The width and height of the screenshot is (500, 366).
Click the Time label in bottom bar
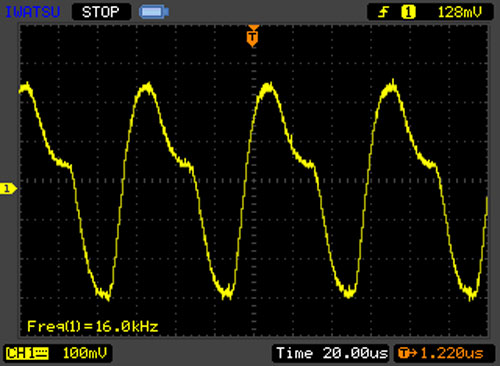(295, 353)
